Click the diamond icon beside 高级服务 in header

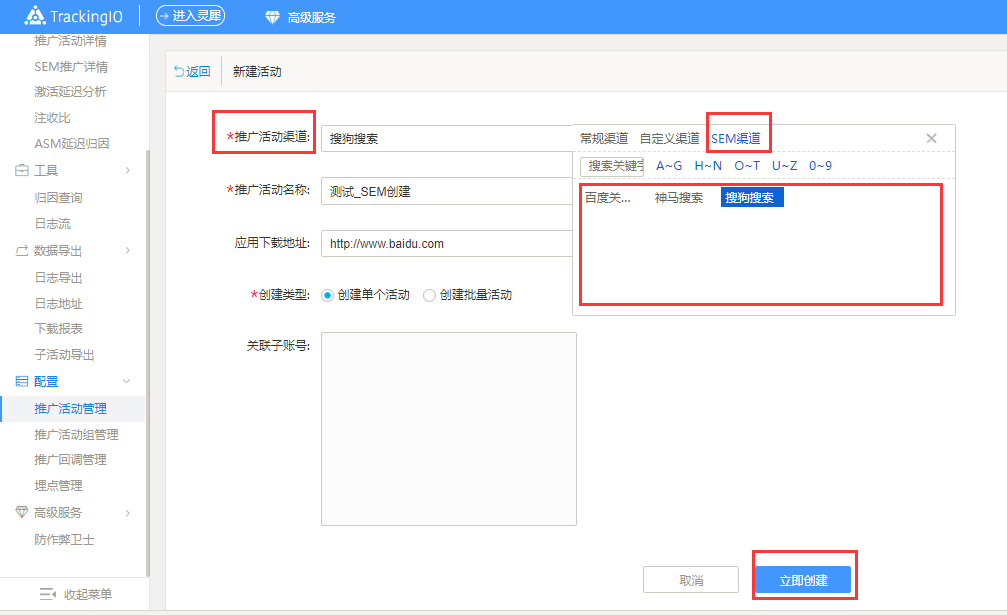272,17
